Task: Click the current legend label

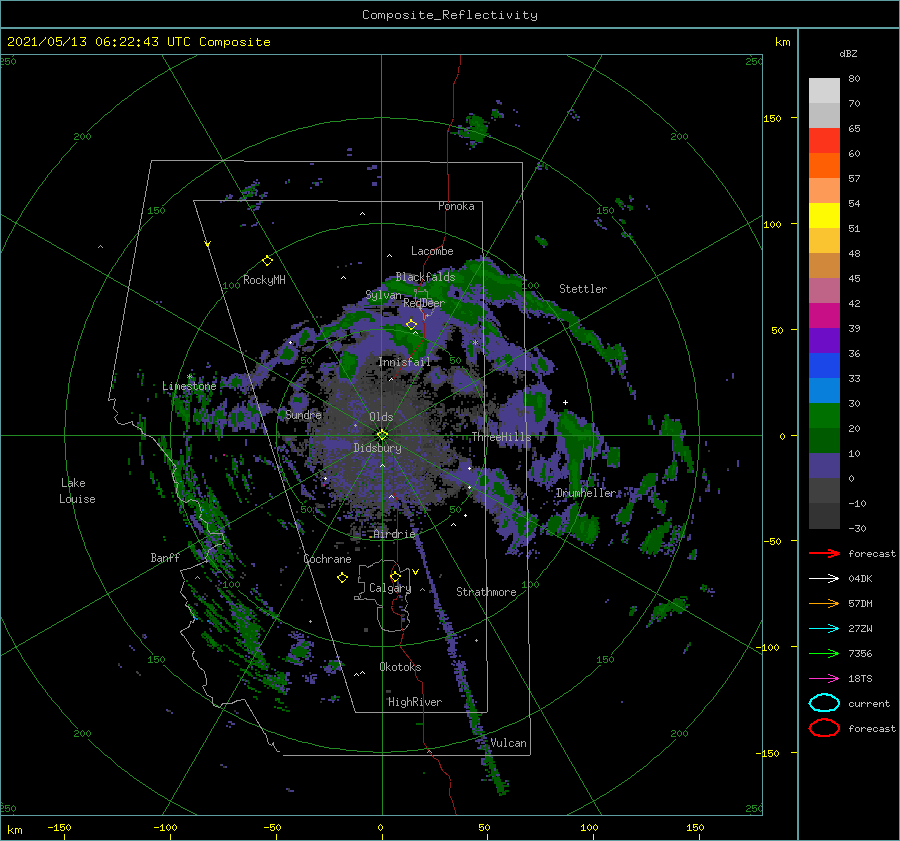Action: point(869,704)
